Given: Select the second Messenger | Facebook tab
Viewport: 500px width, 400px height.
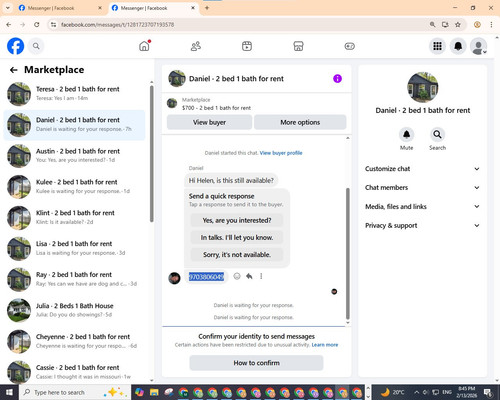Looking at the screenshot, I should click(x=153, y=8).
